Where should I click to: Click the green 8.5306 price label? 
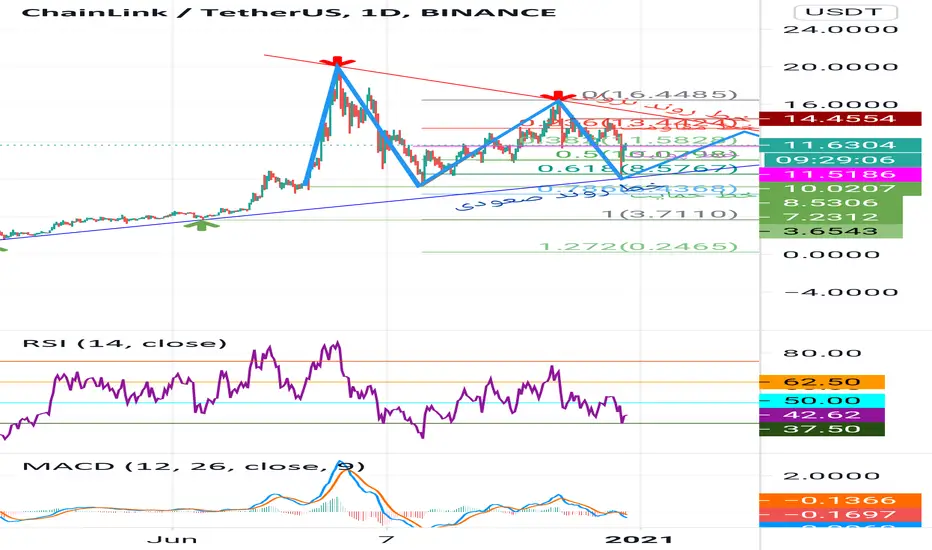[831, 203]
